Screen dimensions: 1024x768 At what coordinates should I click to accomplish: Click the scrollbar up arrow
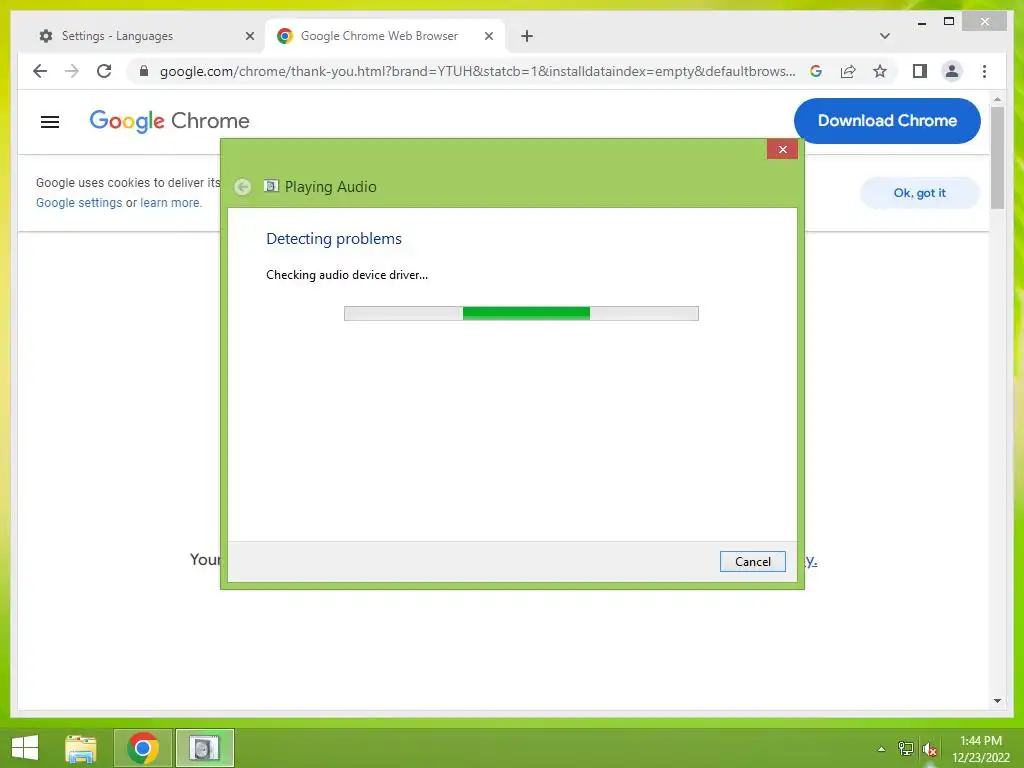click(x=997, y=99)
